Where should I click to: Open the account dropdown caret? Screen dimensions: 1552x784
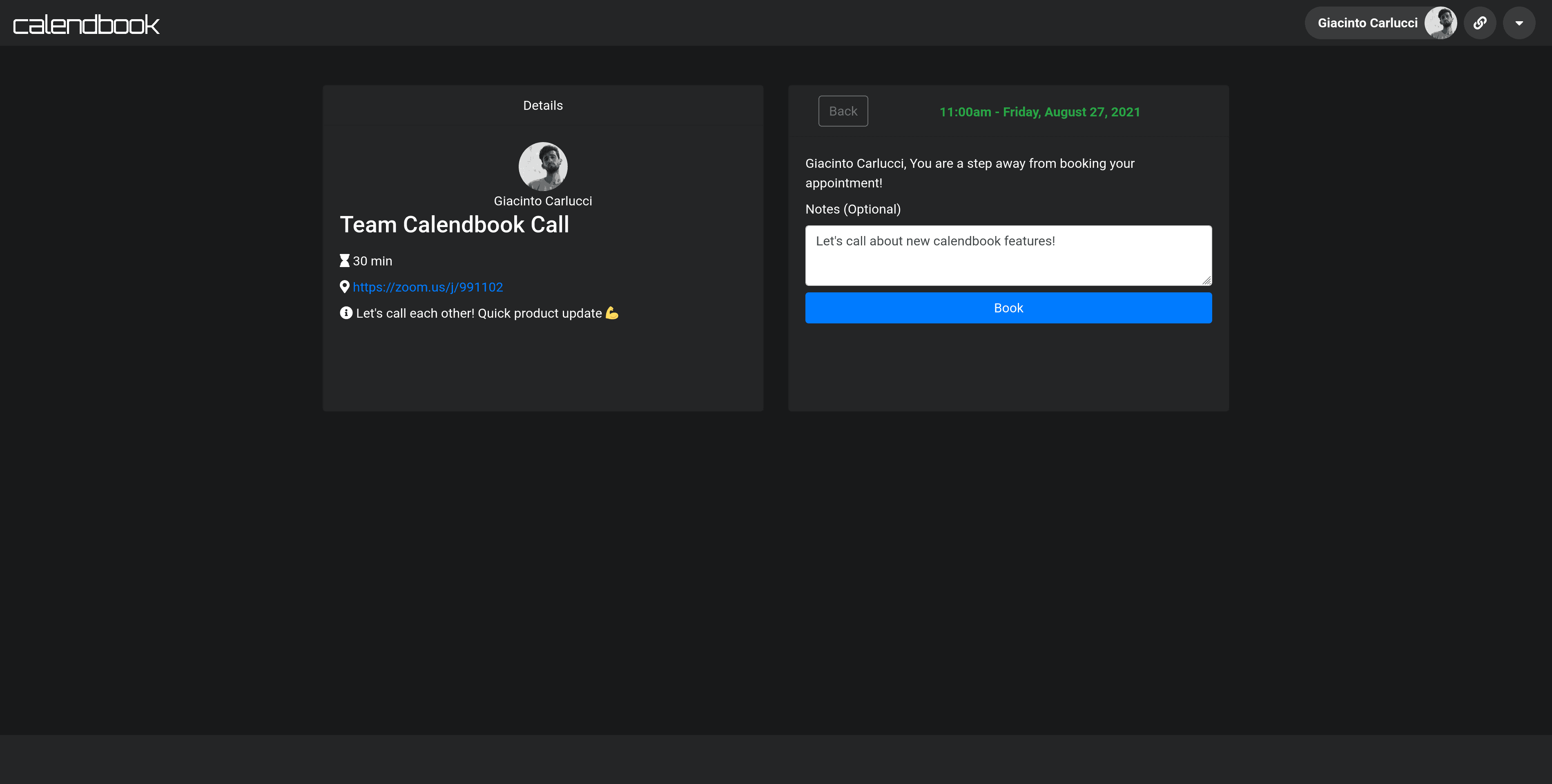1519,23
